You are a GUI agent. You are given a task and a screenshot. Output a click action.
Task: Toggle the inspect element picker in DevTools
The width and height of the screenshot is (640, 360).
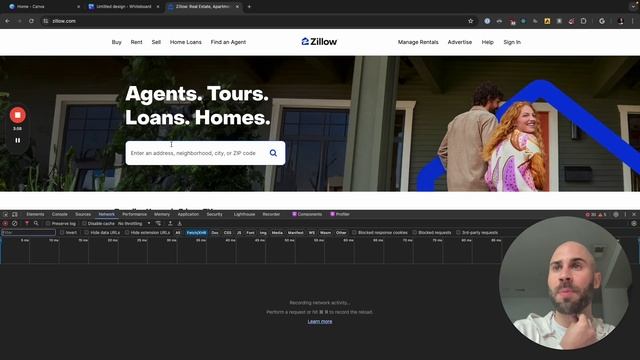click(6, 214)
